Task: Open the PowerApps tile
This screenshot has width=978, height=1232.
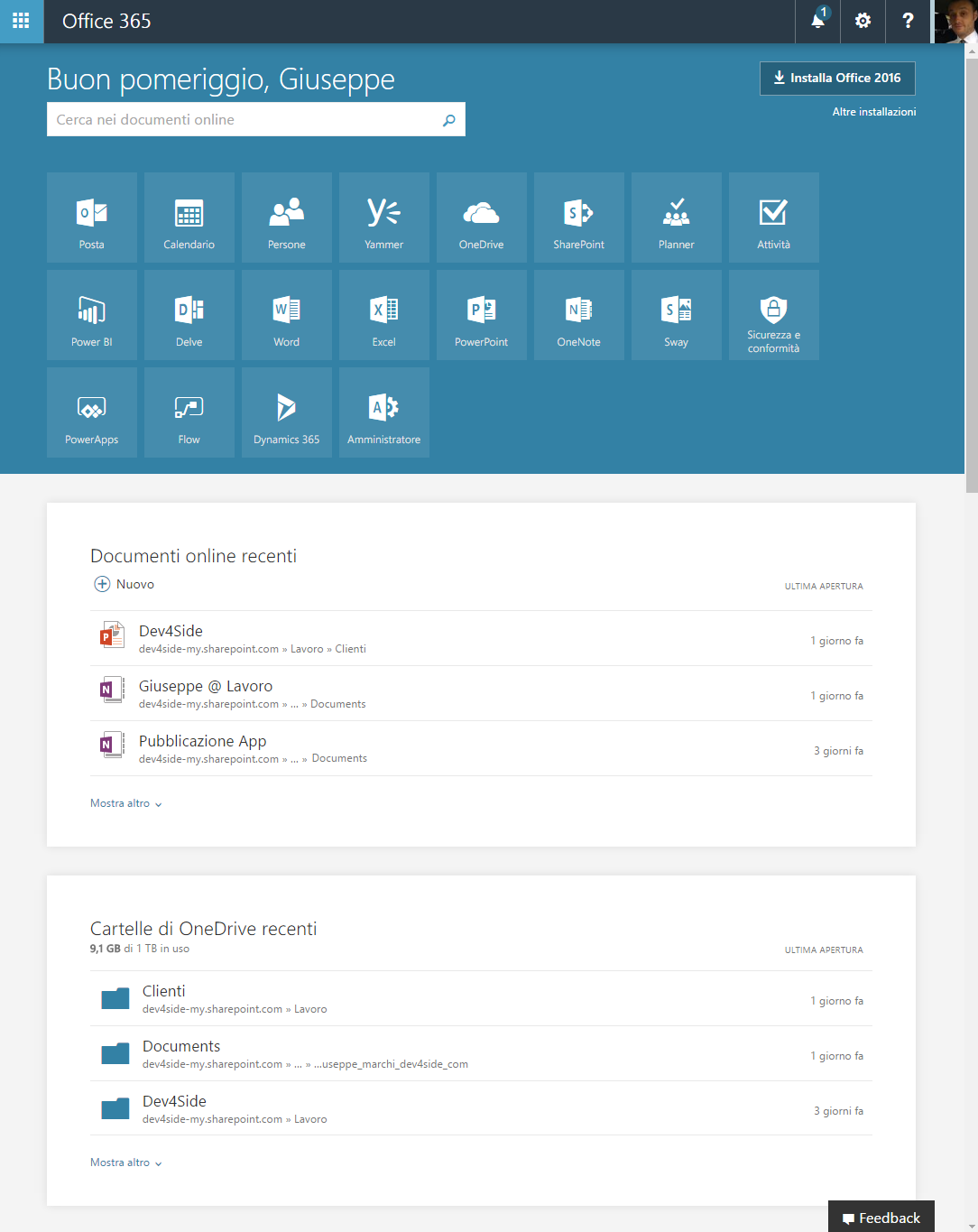Action: (x=92, y=412)
